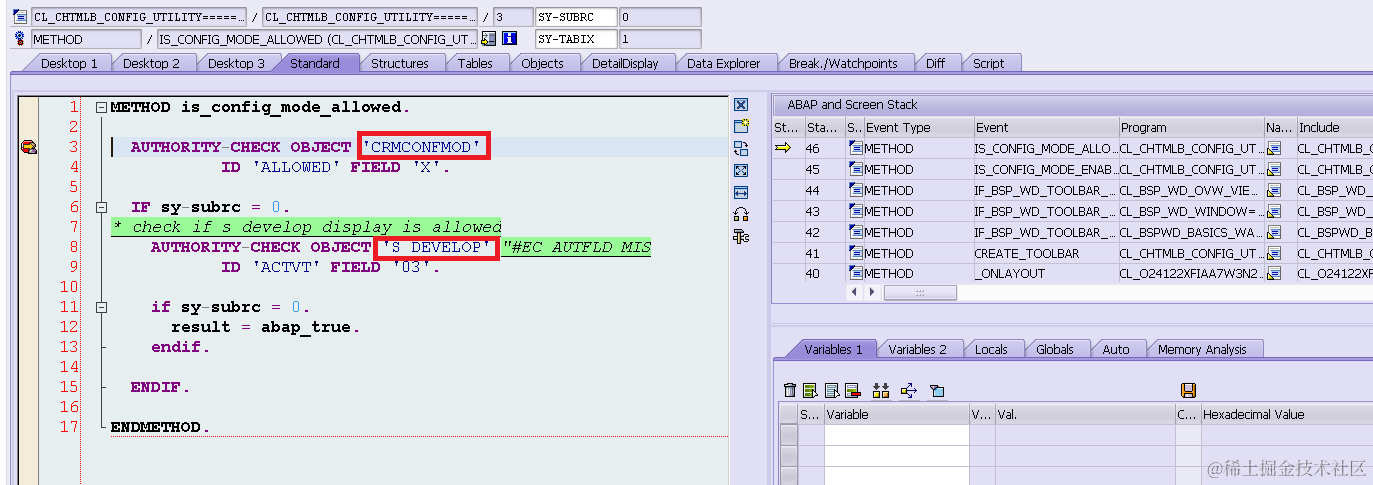Click the gear icon beside METHOD field
1373x485 pixels.
click(x=19, y=39)
